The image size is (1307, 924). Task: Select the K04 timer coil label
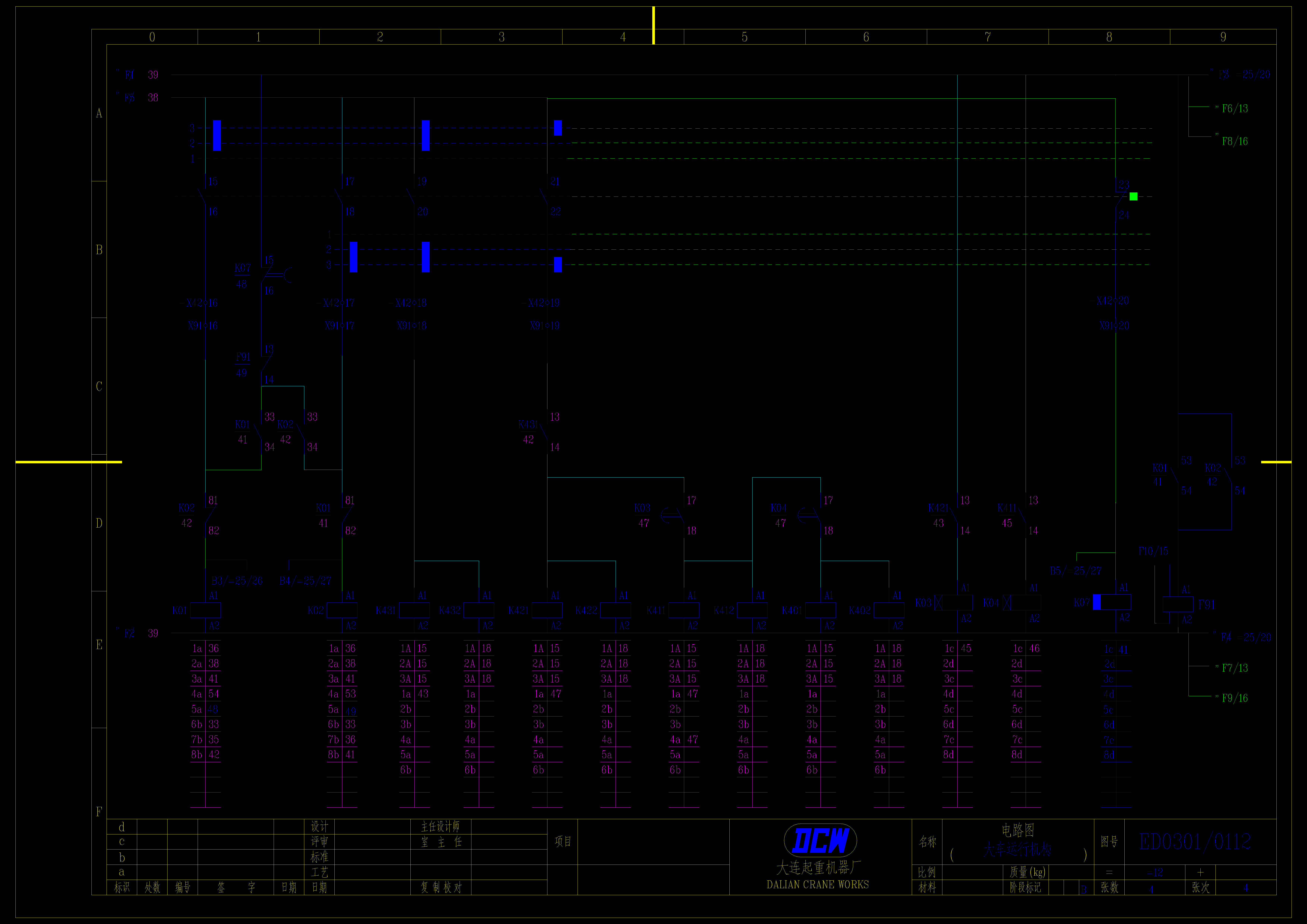[991, 603]
